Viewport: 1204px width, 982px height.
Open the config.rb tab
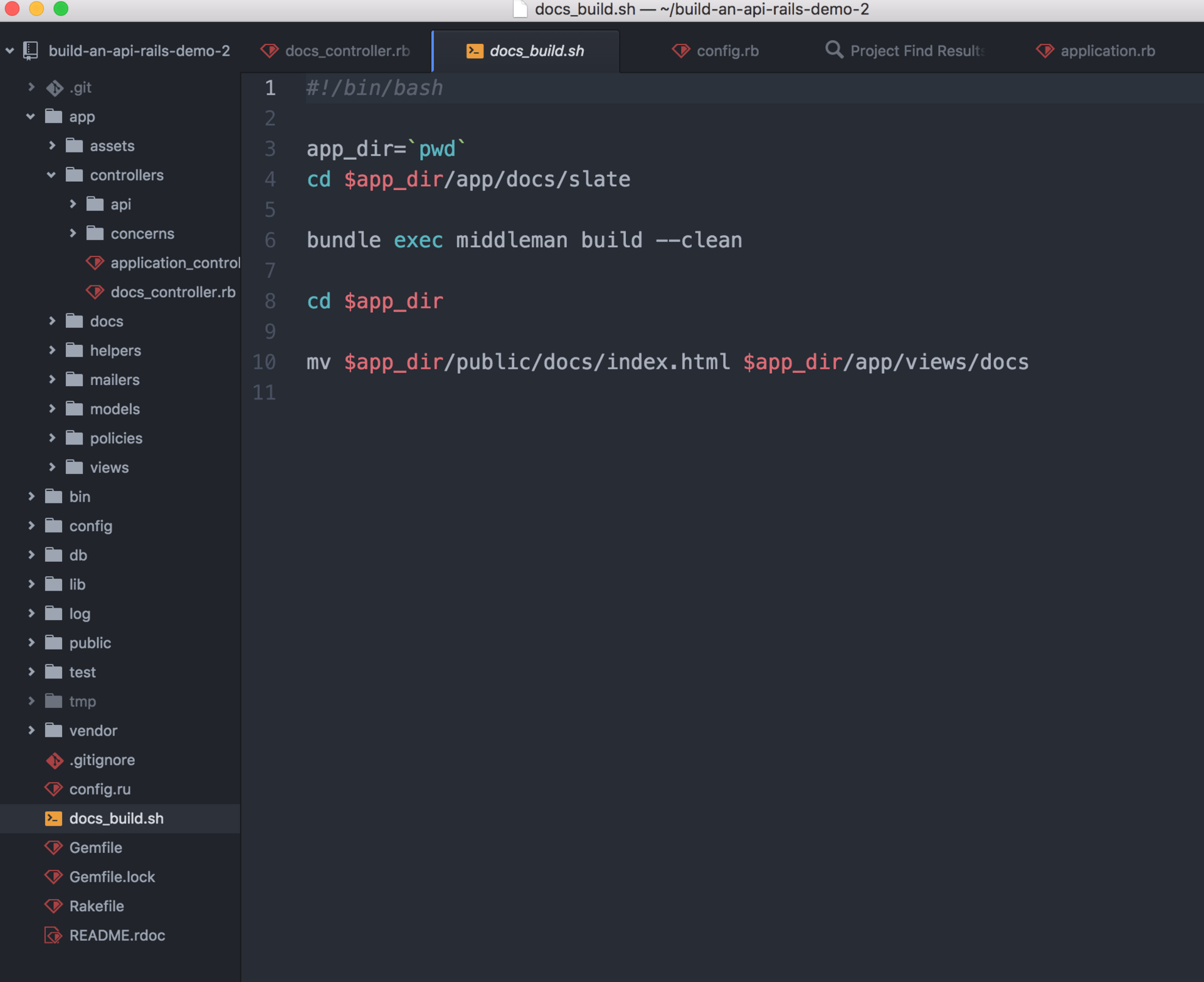tap(715, 51)
